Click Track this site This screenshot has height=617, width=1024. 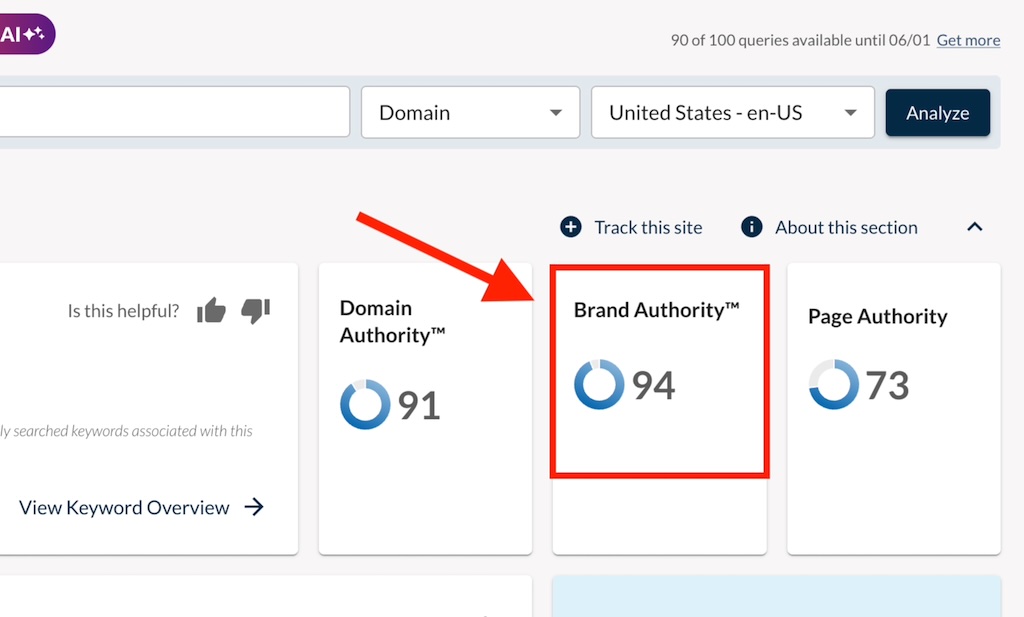pos(648,227)
